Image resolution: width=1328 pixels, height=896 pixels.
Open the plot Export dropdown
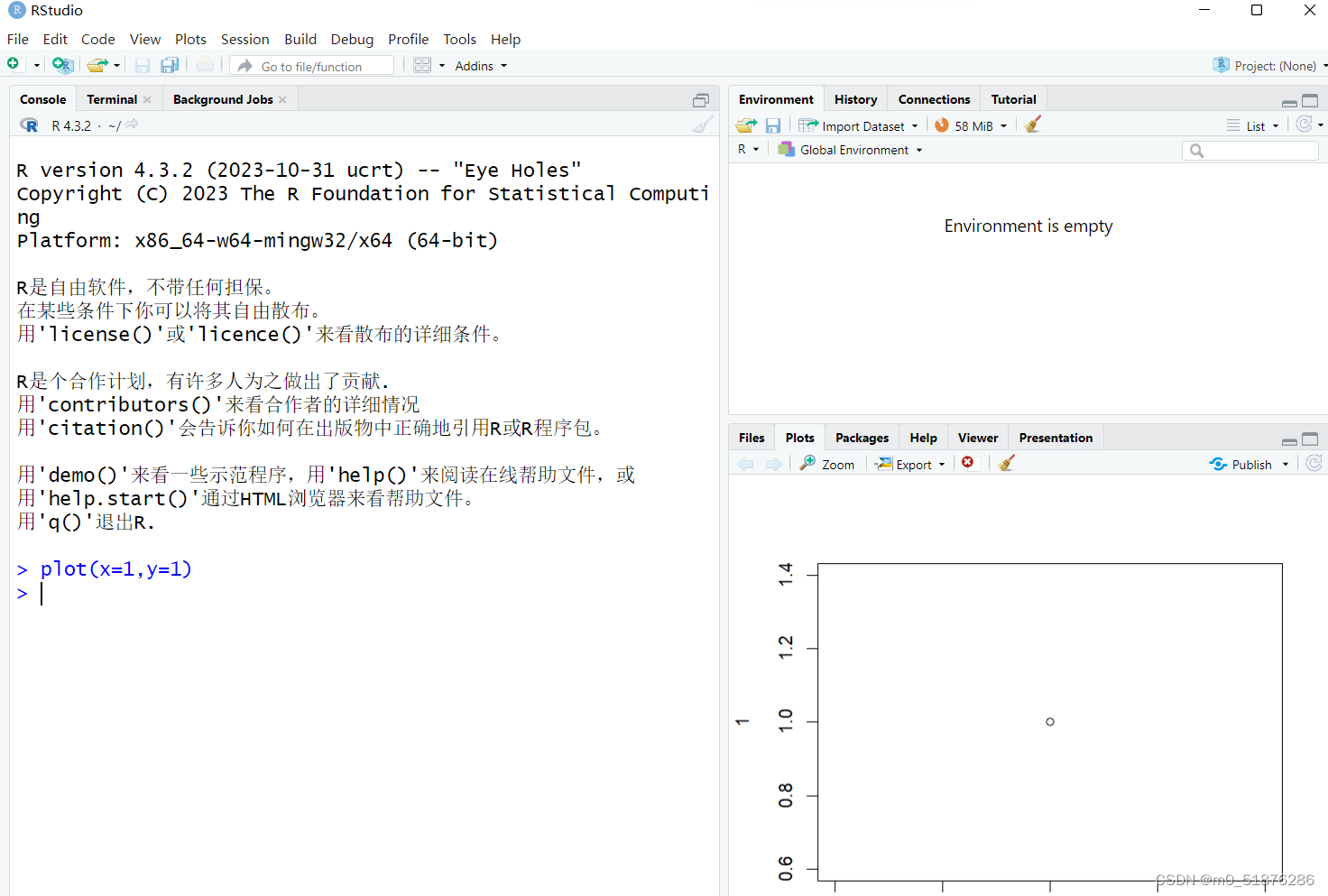[909, 464]
